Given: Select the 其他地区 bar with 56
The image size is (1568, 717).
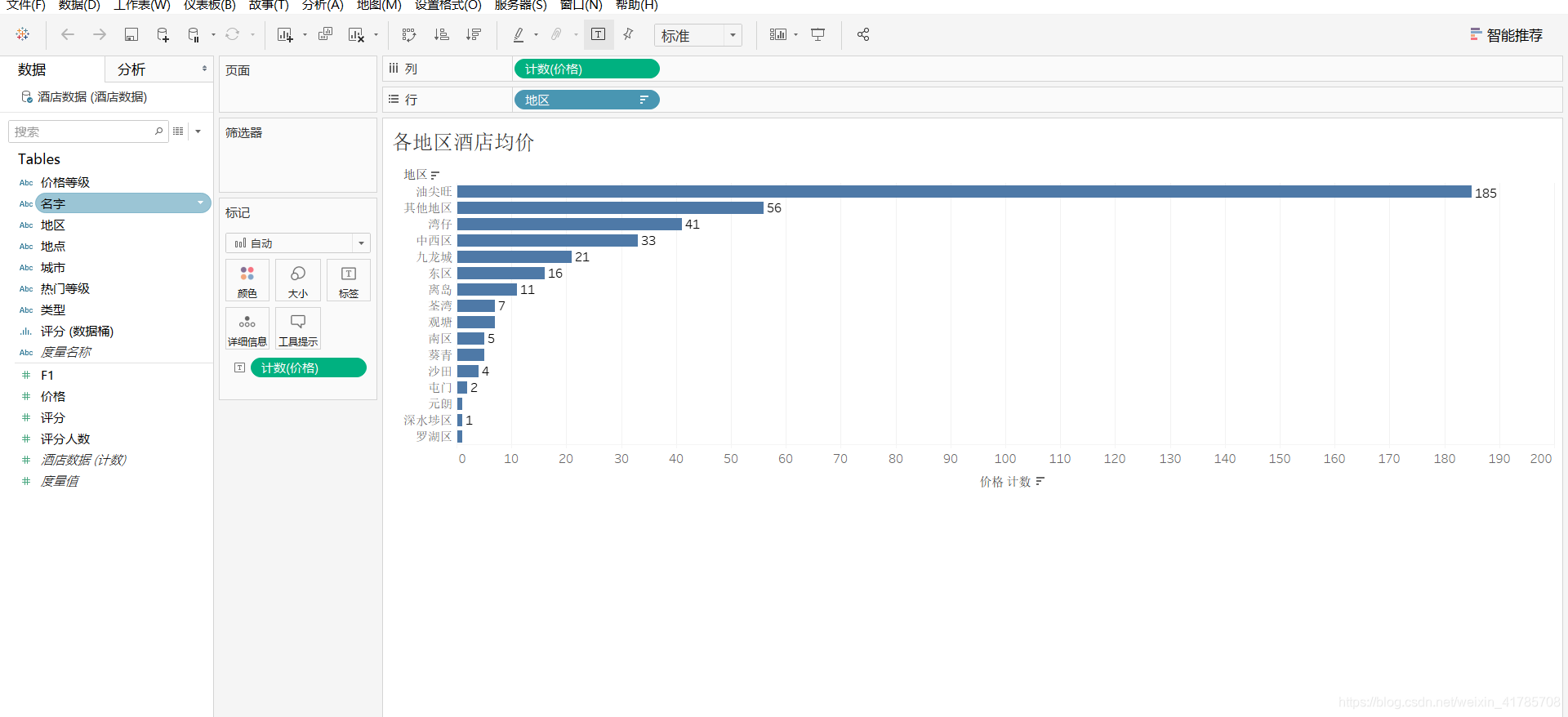Looking at the screenshot, I should tap(610, 208).
